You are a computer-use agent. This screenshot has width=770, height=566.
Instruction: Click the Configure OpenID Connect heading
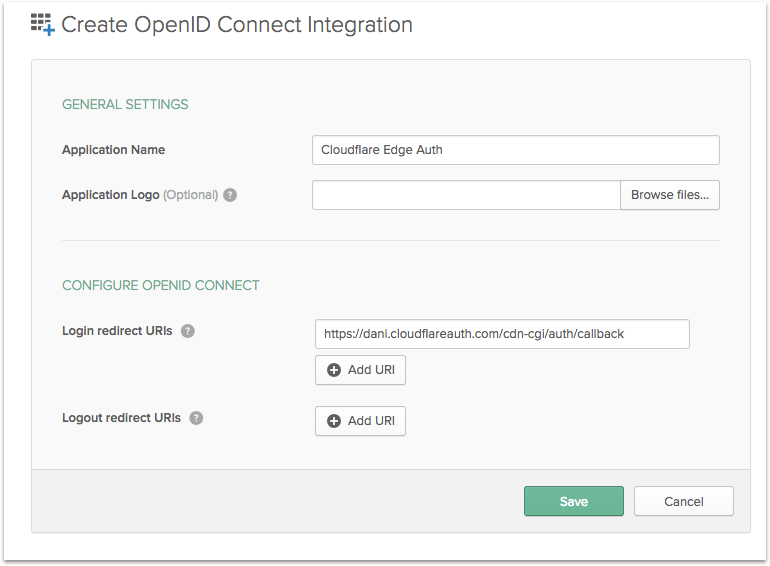coord(161,285)
